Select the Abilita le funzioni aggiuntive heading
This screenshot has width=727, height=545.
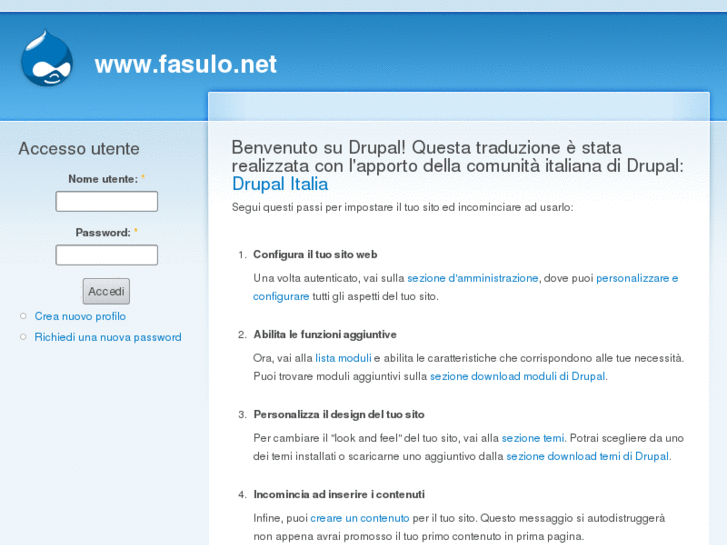coord(325,334)
